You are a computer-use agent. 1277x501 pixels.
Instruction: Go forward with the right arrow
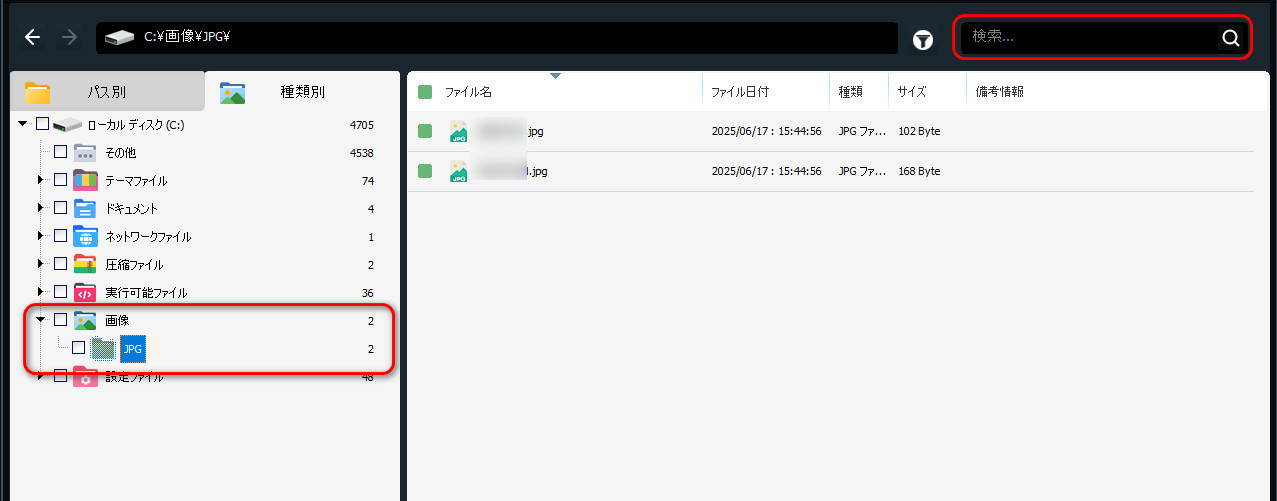point(69,38)
